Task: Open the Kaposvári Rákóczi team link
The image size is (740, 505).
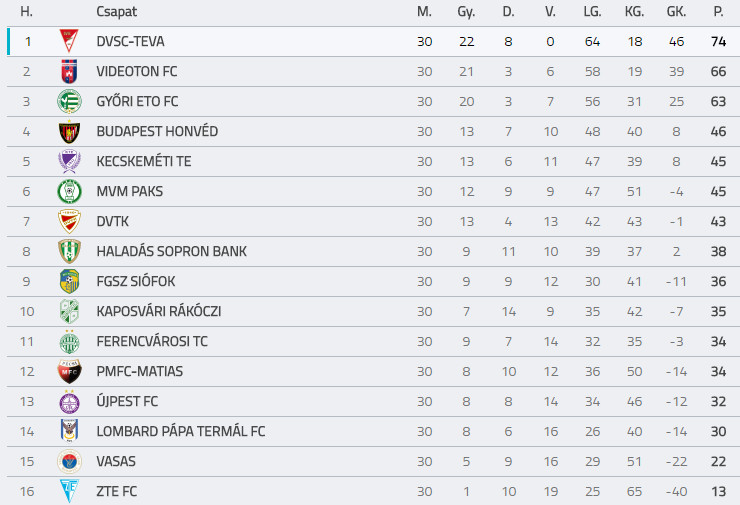Action: [159, 312]
